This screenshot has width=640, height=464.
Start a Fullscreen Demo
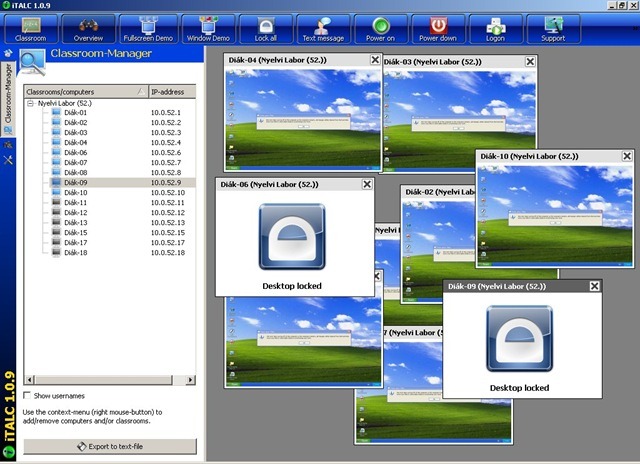coord(147,27)
